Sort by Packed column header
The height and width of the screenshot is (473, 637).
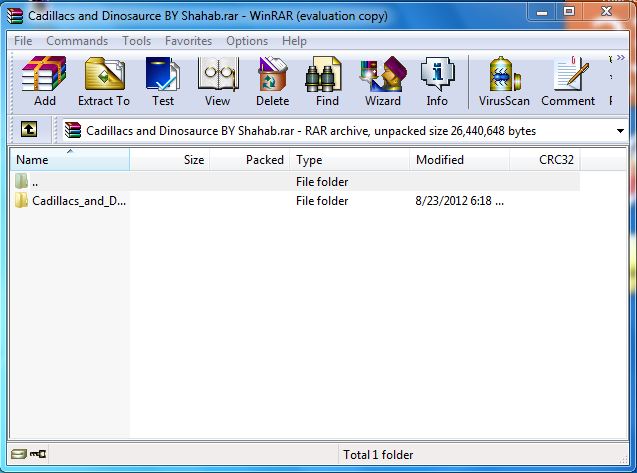[250, 160]
